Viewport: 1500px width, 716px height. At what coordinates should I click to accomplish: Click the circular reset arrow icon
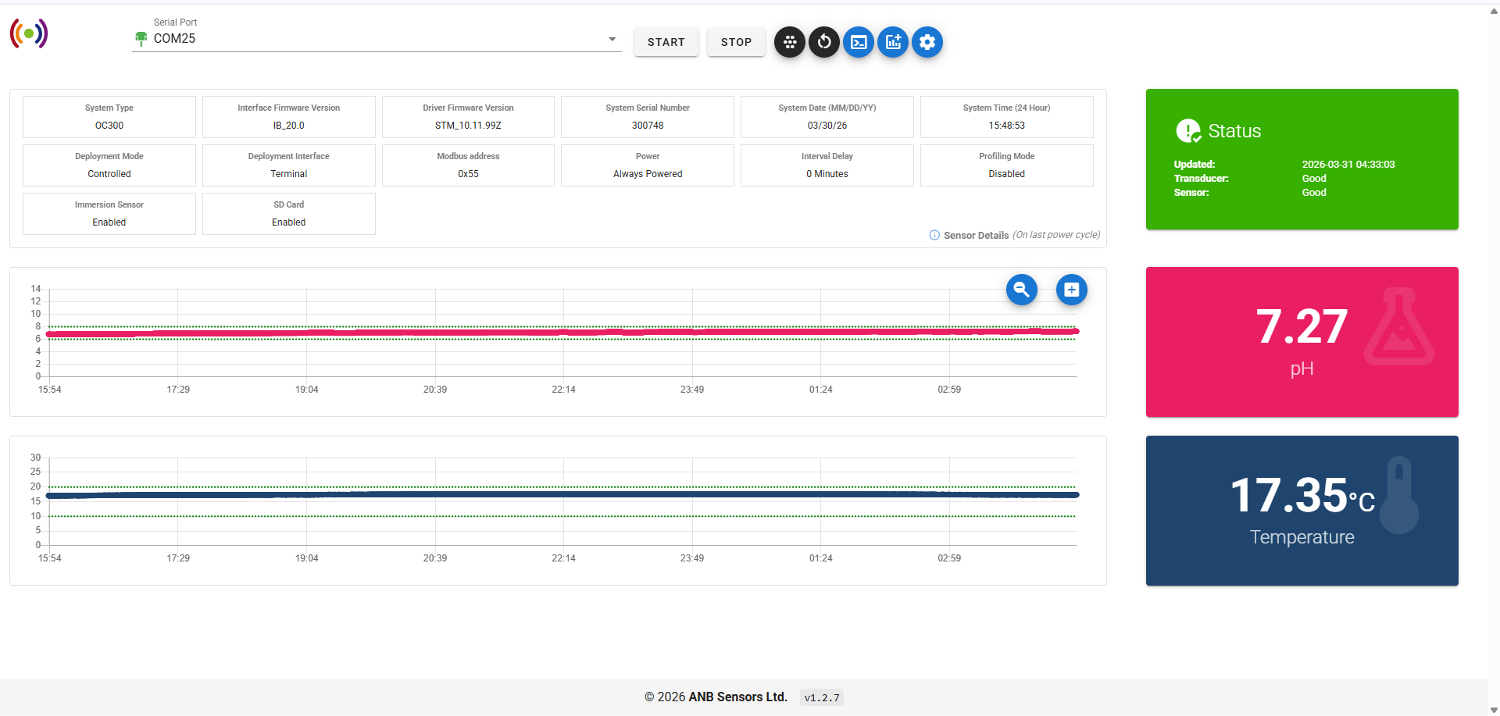[824, 42]
